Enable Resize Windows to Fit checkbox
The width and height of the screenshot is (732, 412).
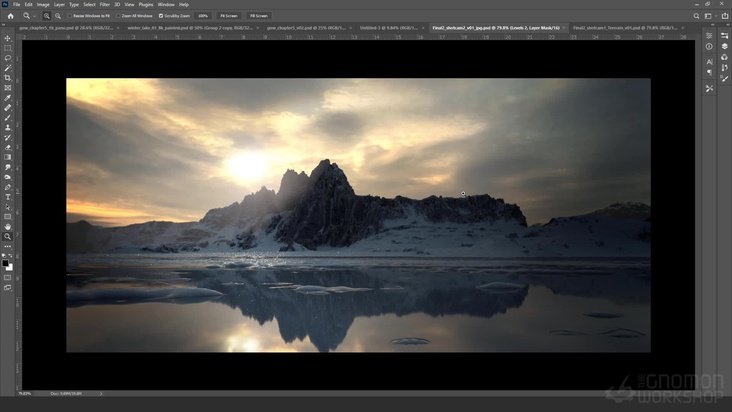(x=70, y=16)
